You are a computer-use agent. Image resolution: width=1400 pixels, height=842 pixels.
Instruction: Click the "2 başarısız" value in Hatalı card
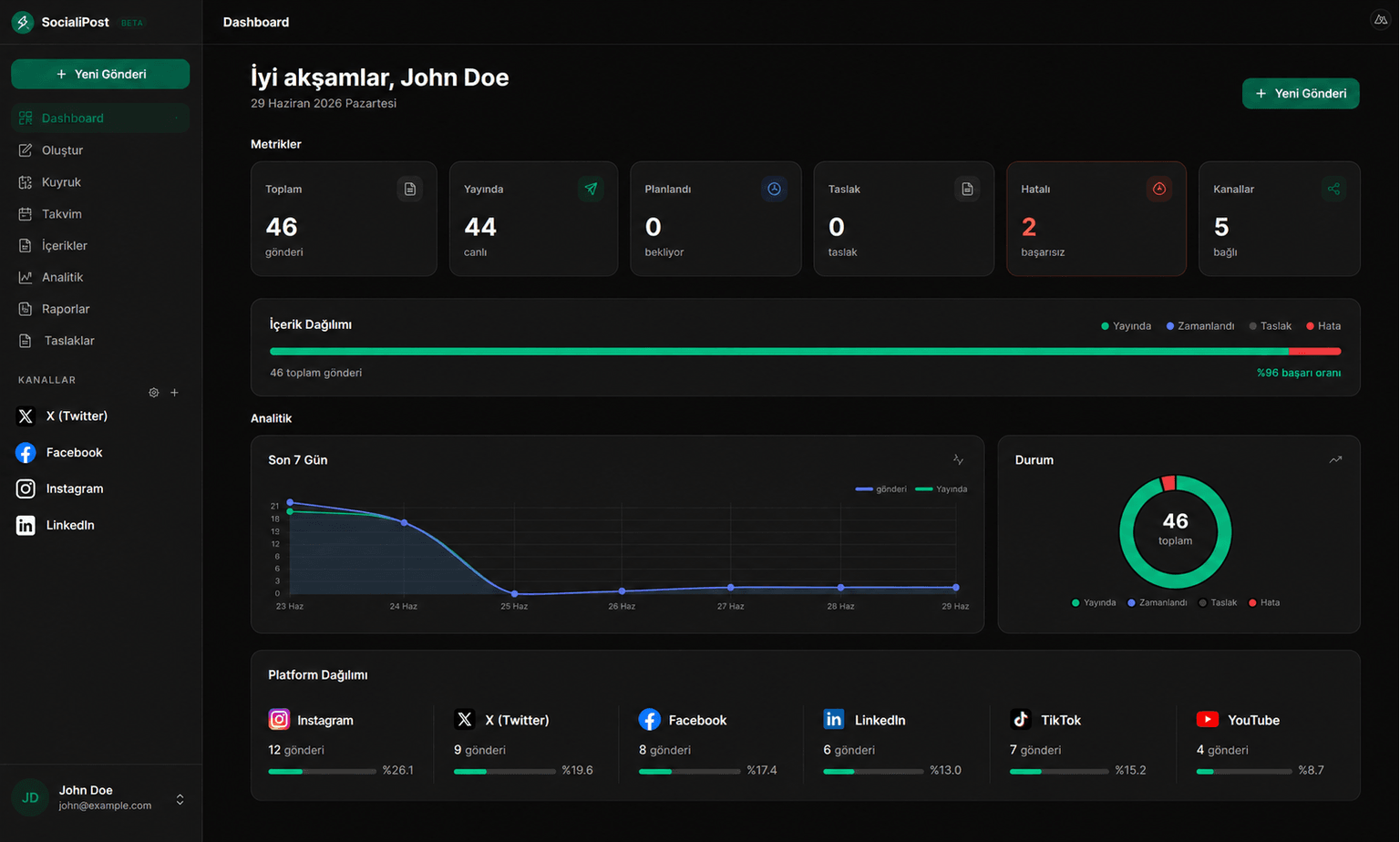tap(1043, 235)
